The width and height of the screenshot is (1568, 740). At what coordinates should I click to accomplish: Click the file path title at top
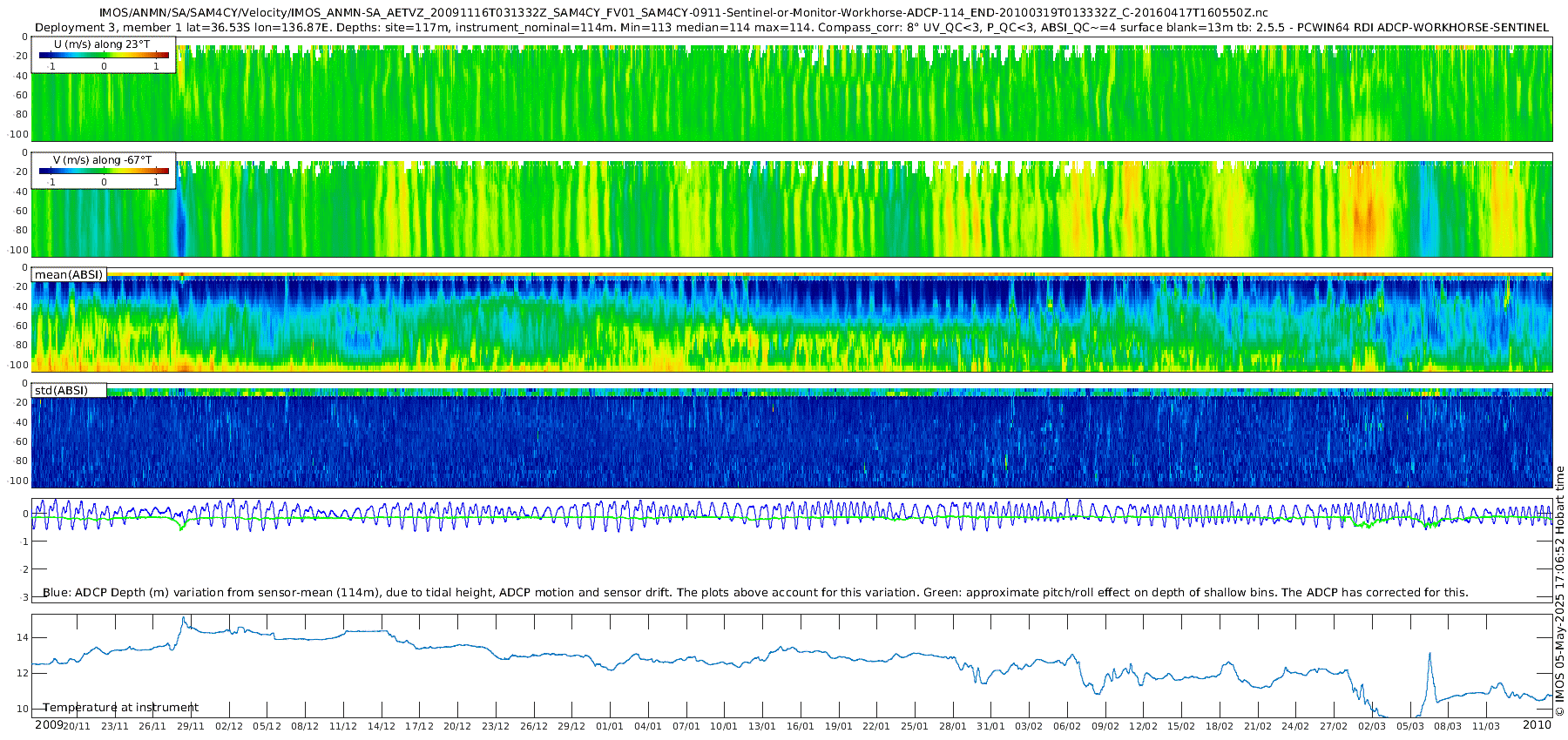[x=684, y=13]
